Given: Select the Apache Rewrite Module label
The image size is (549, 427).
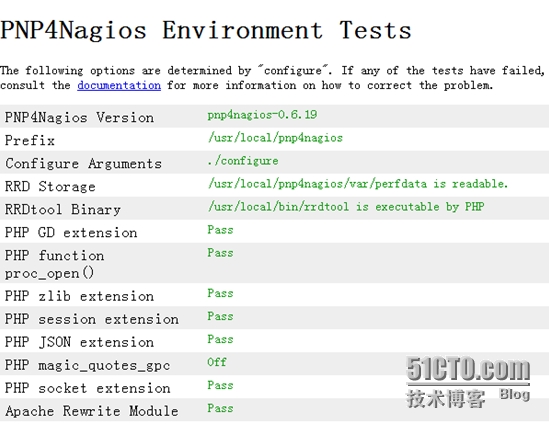Looking at the screenshot, I should point(92,411).
